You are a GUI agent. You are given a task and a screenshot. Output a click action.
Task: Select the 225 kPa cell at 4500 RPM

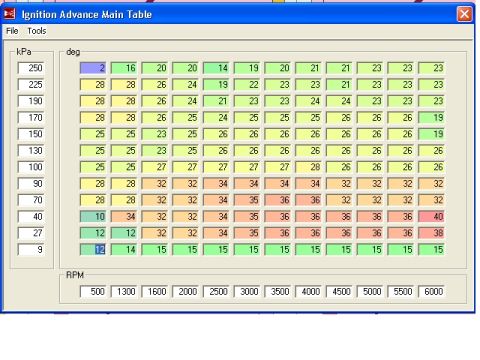pos(339,84)
